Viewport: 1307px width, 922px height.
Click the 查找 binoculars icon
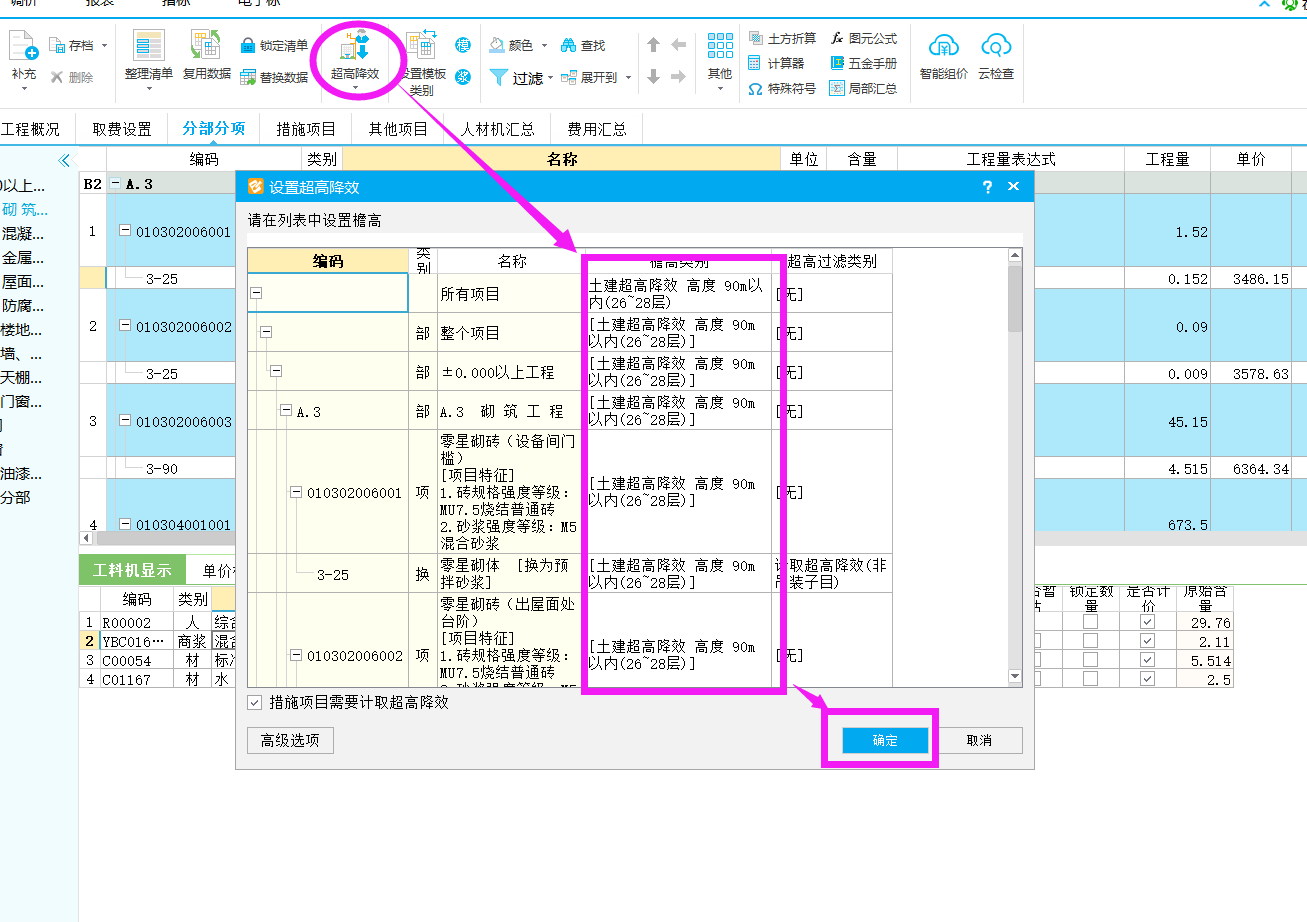tap(569, 46)
